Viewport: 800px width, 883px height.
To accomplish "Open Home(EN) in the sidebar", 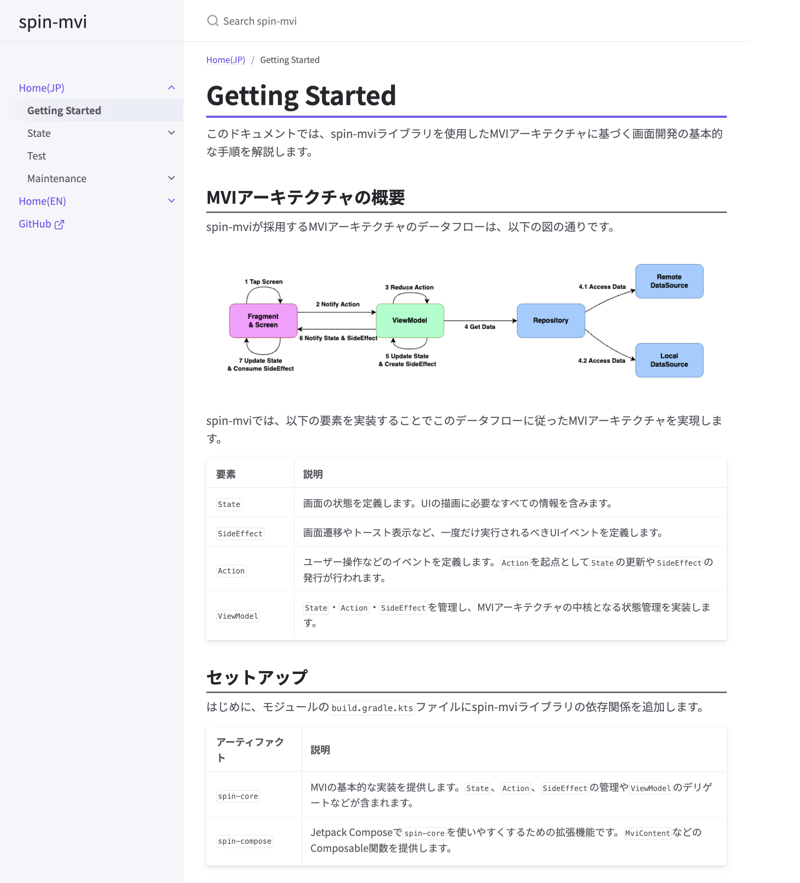I will [42, 200].
